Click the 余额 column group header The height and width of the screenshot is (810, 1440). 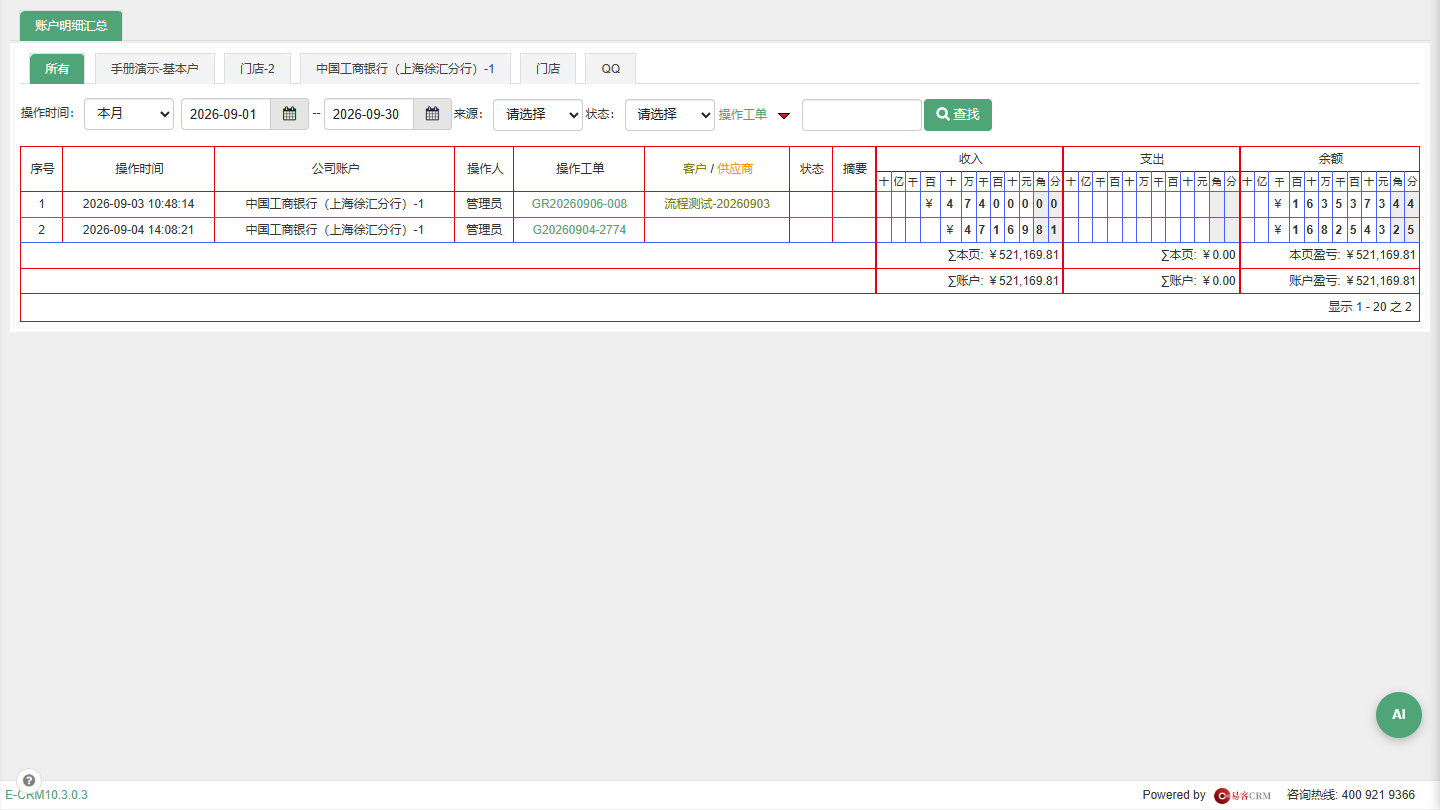click(1330, 159)
